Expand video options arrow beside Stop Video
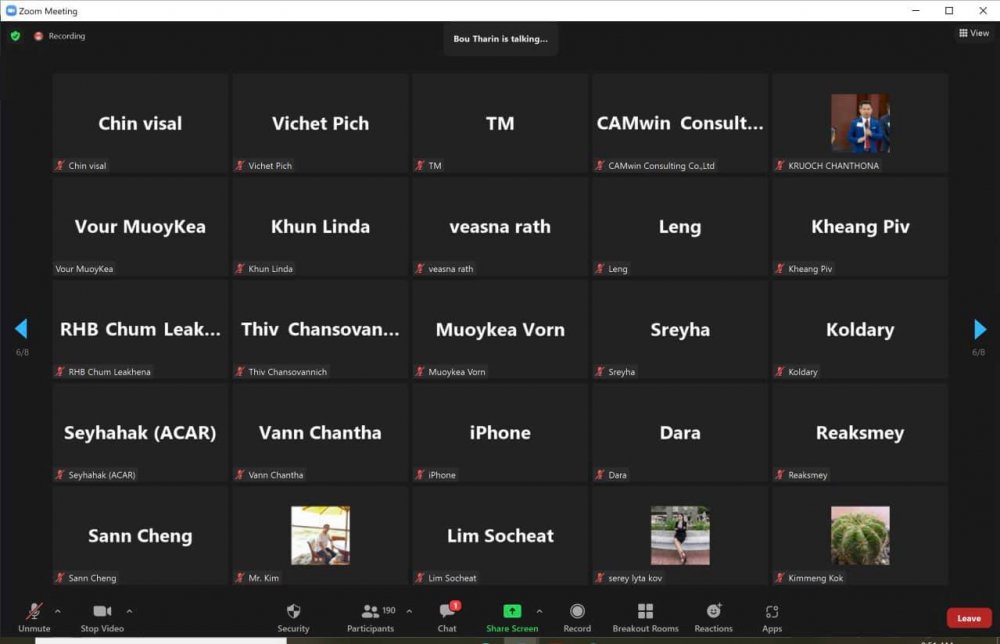1000x644 pixels. [129, 611]
